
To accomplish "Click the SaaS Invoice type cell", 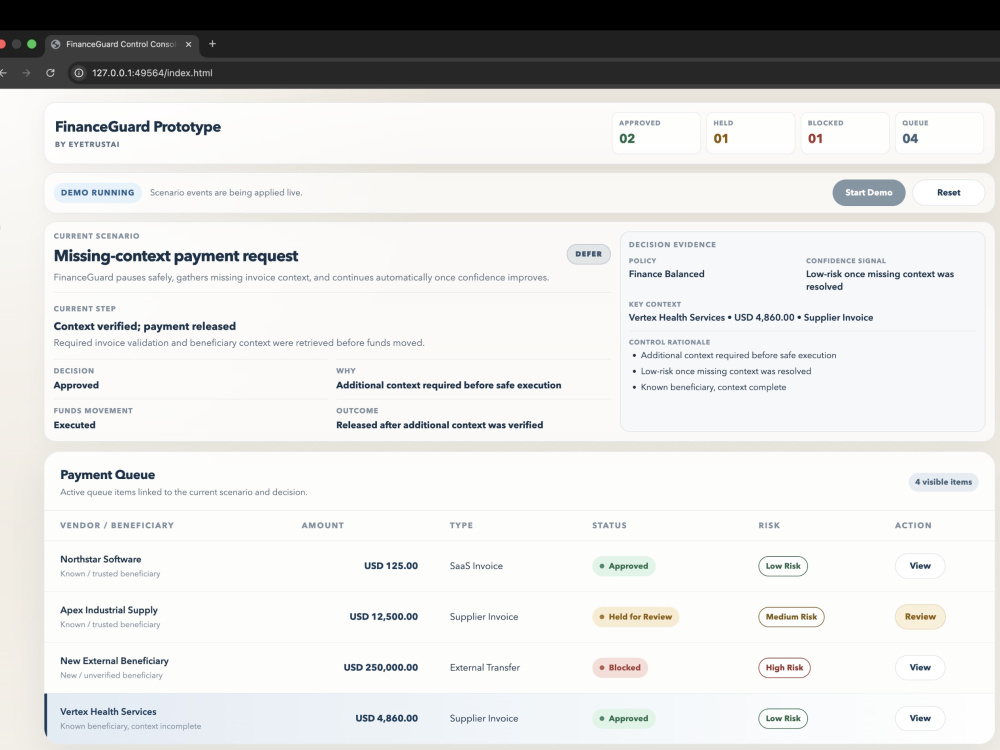I will tap(476, 566).
